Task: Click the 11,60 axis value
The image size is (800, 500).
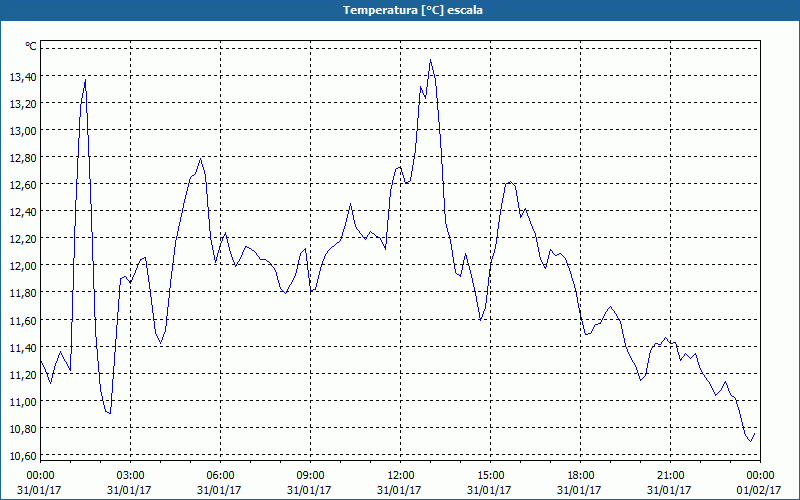Action: (x=23, y=321)
